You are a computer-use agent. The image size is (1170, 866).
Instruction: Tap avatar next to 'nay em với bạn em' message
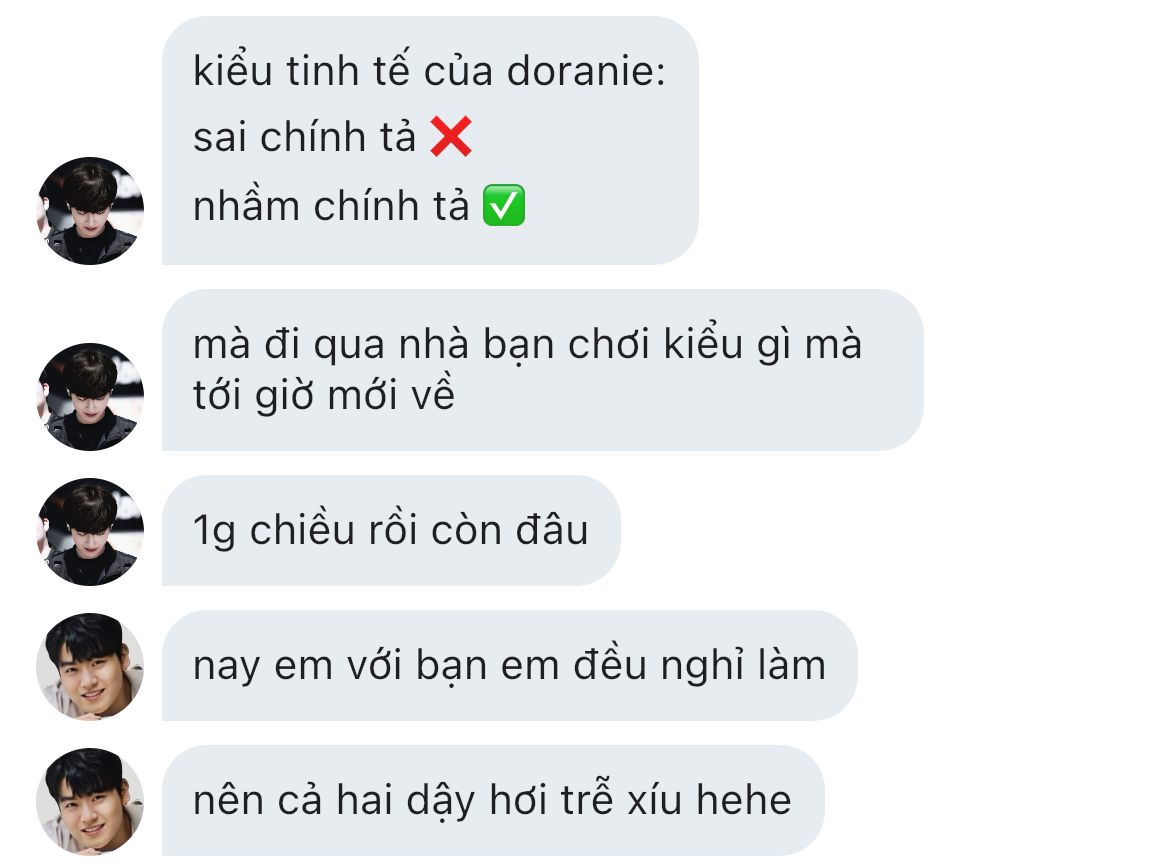pos(90,666)
